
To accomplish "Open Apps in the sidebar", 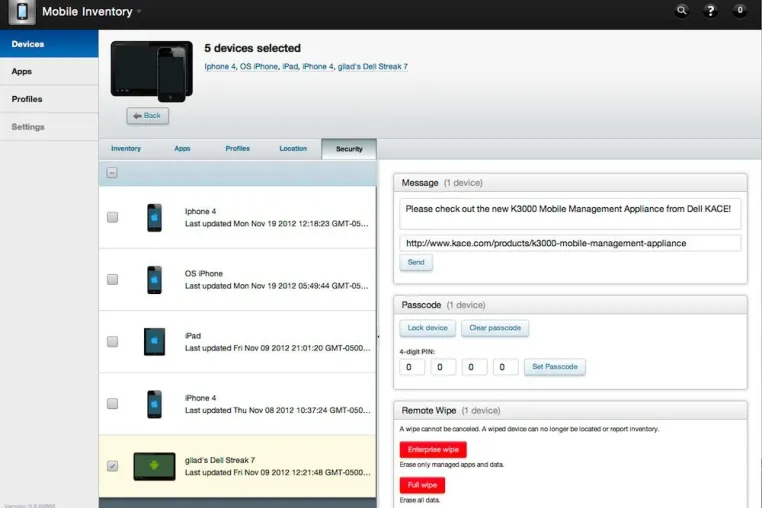I will (x=49, y=71).
